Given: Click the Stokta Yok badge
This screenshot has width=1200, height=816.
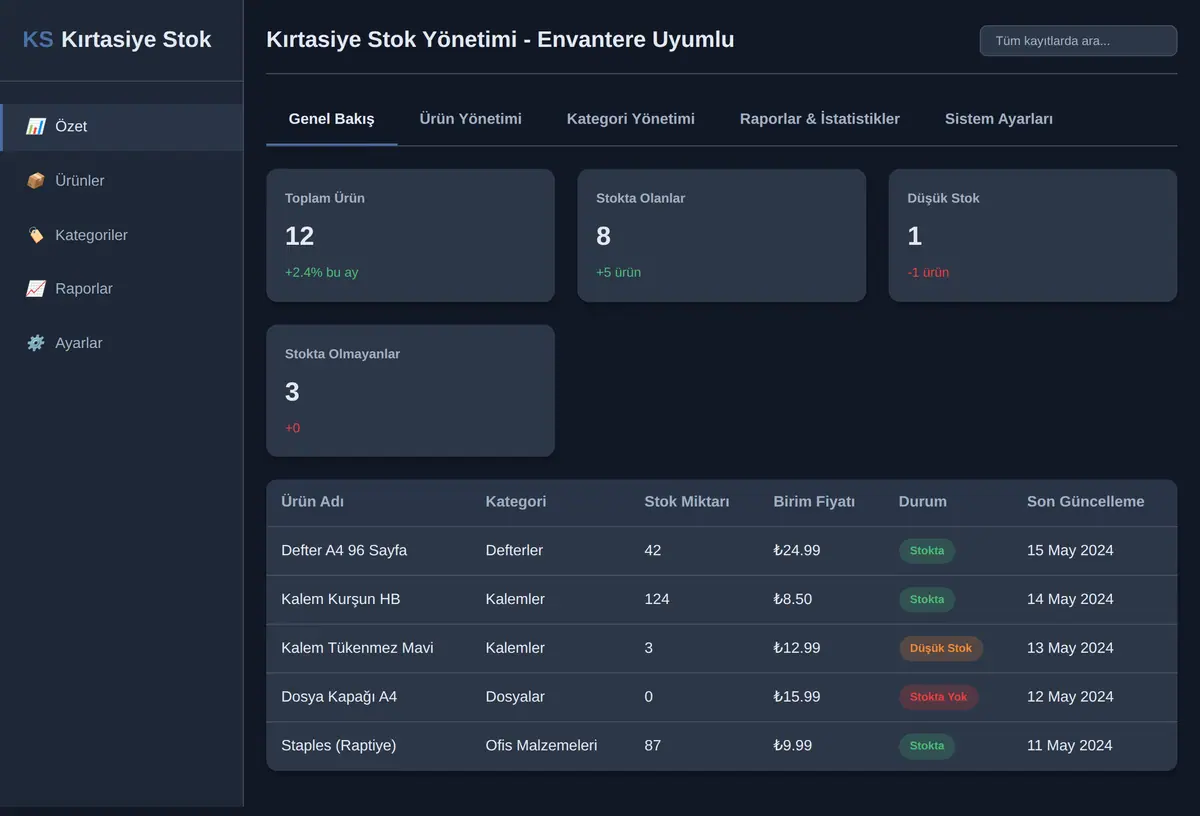Looking at the screenshot, I should pos(939,697).
